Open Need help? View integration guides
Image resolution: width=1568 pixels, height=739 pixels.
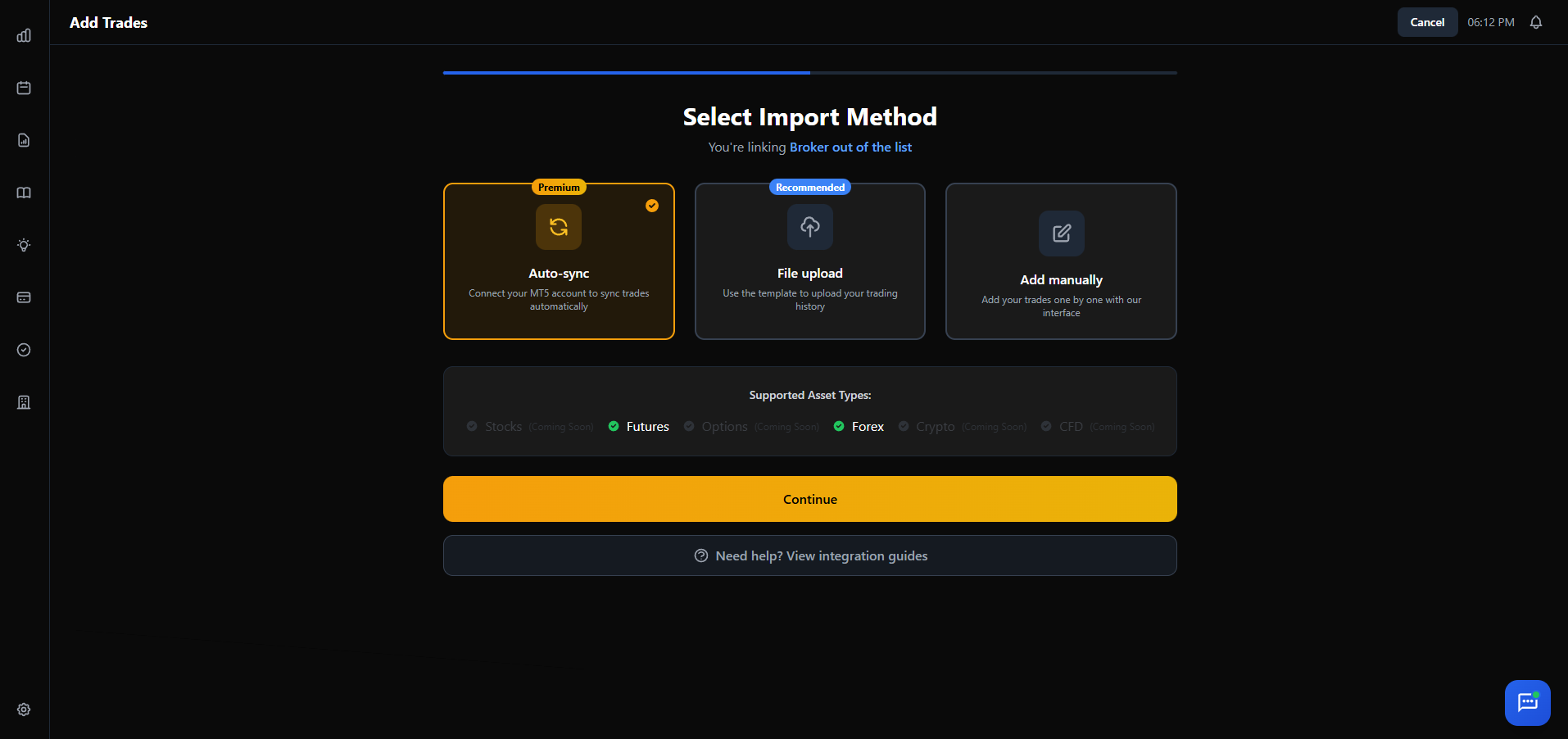click(x=809, y=555)
